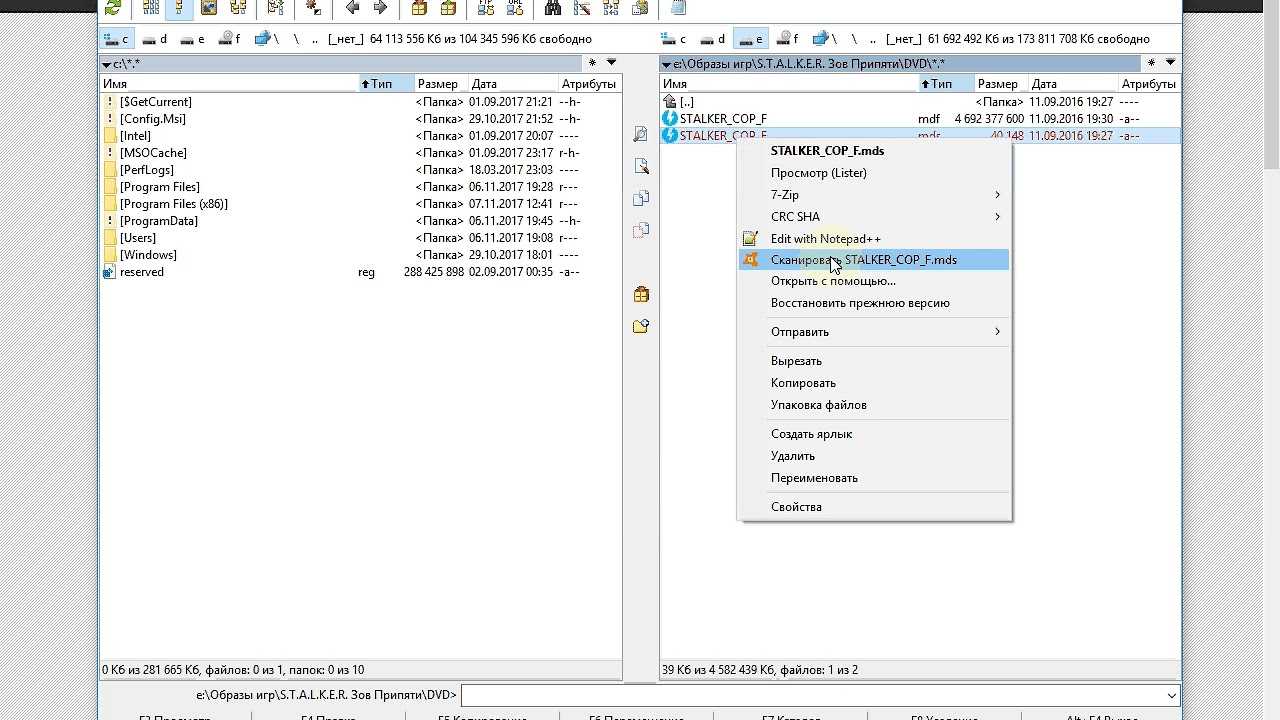The width and height of the screenshot is (1280, 720).
Task: Open the right panel directory history triangle
Action: pyautogui.click(x=666, y=64)
